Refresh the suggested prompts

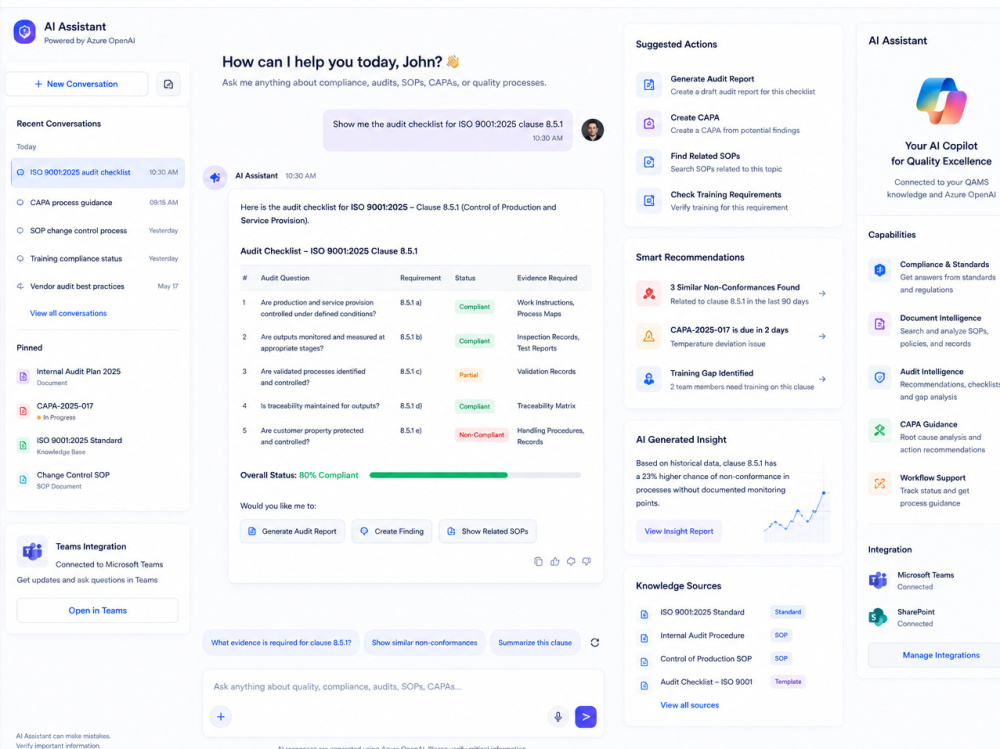(595, 643)
